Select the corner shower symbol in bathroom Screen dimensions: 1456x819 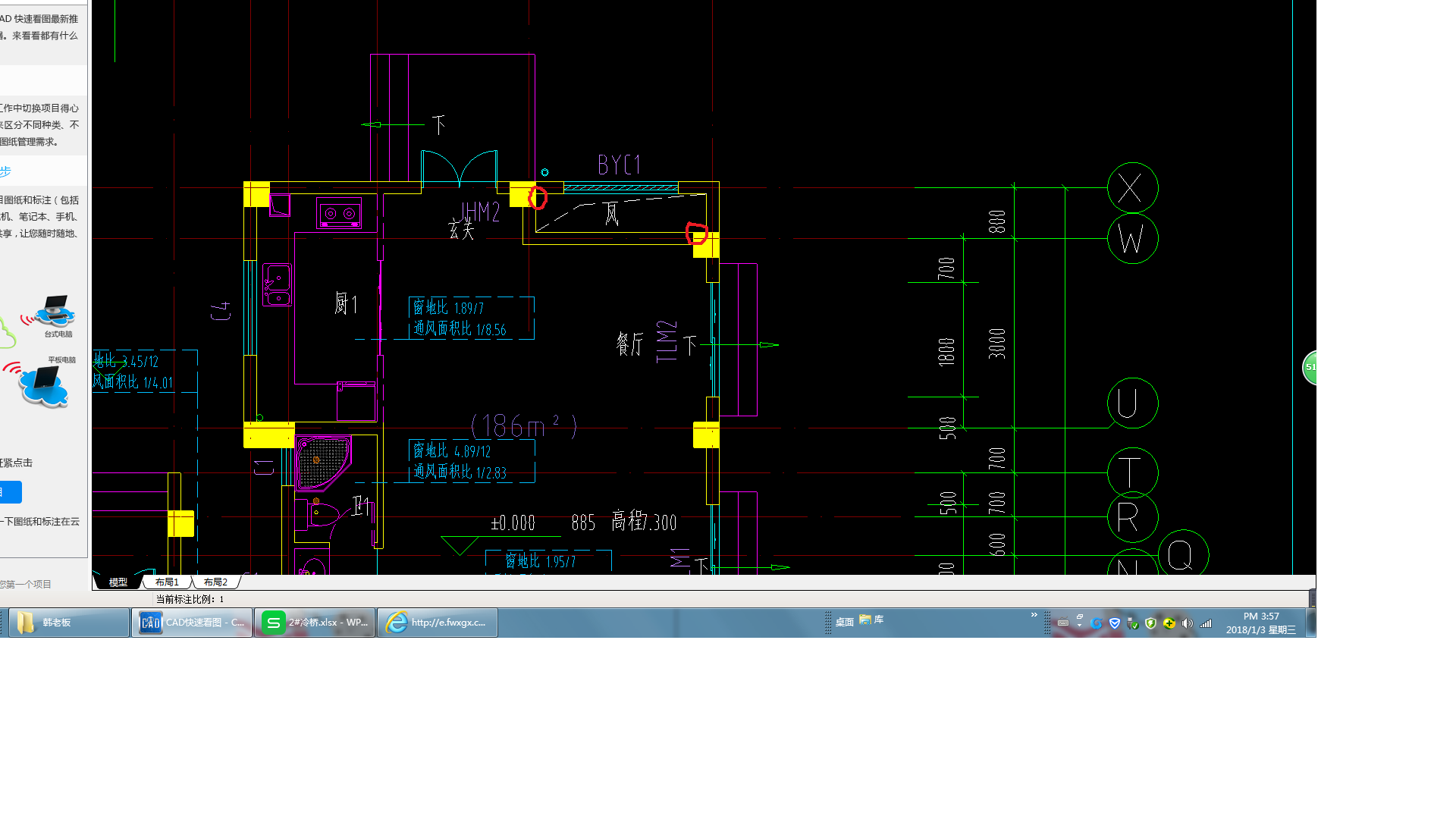point(323,463)
